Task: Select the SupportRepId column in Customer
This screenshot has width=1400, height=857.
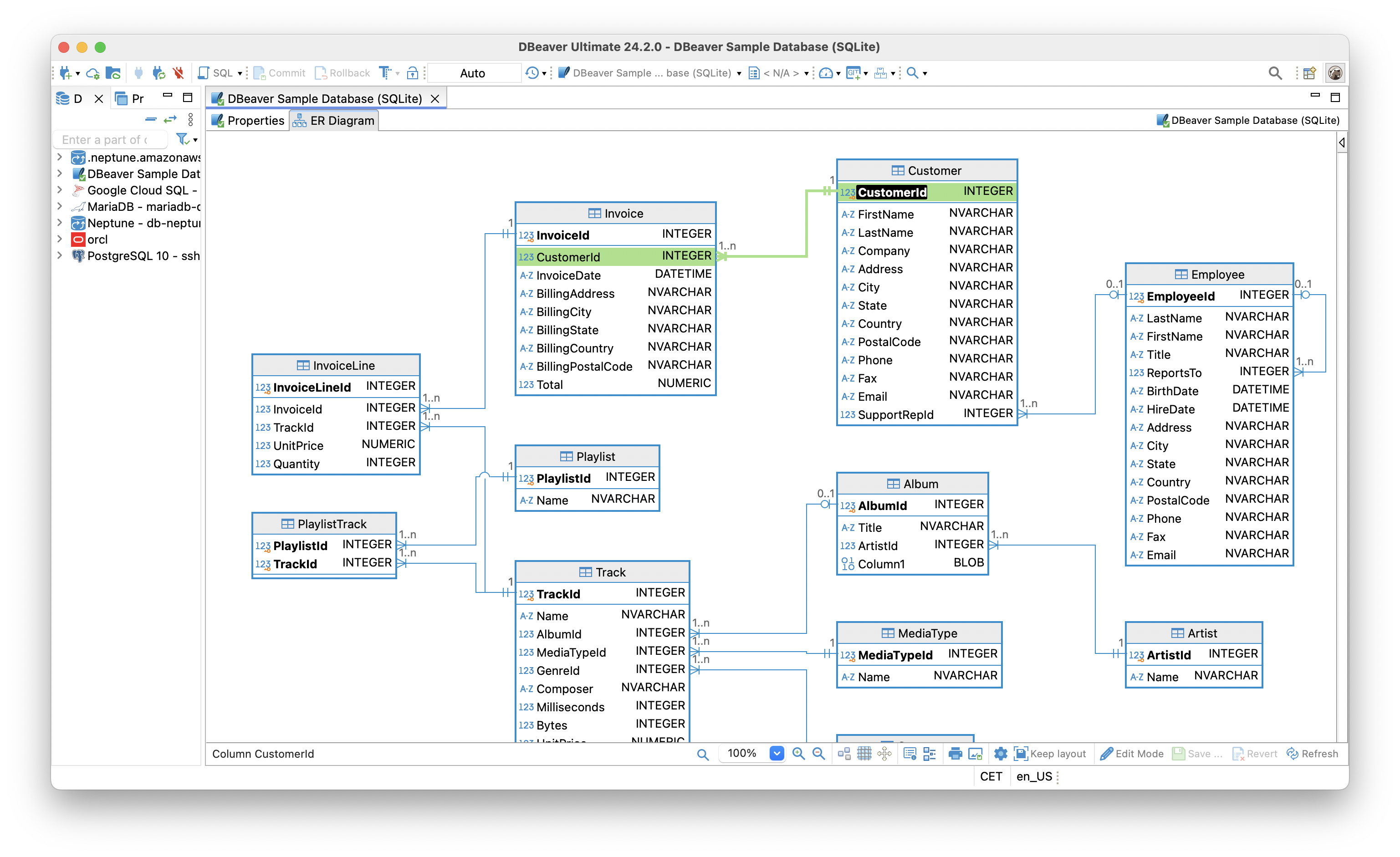Action: tap(927, 414)
